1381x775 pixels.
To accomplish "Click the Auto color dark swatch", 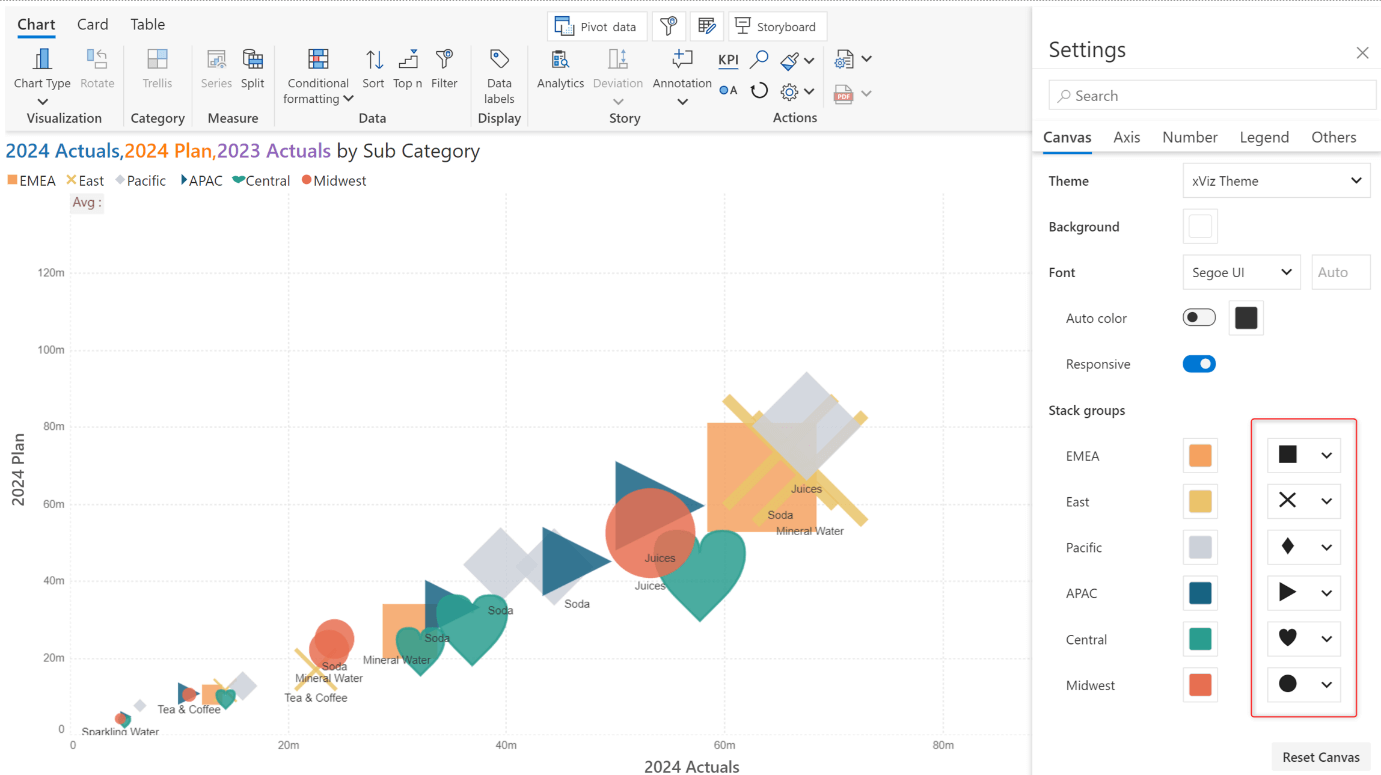I will pos(1246,318).
